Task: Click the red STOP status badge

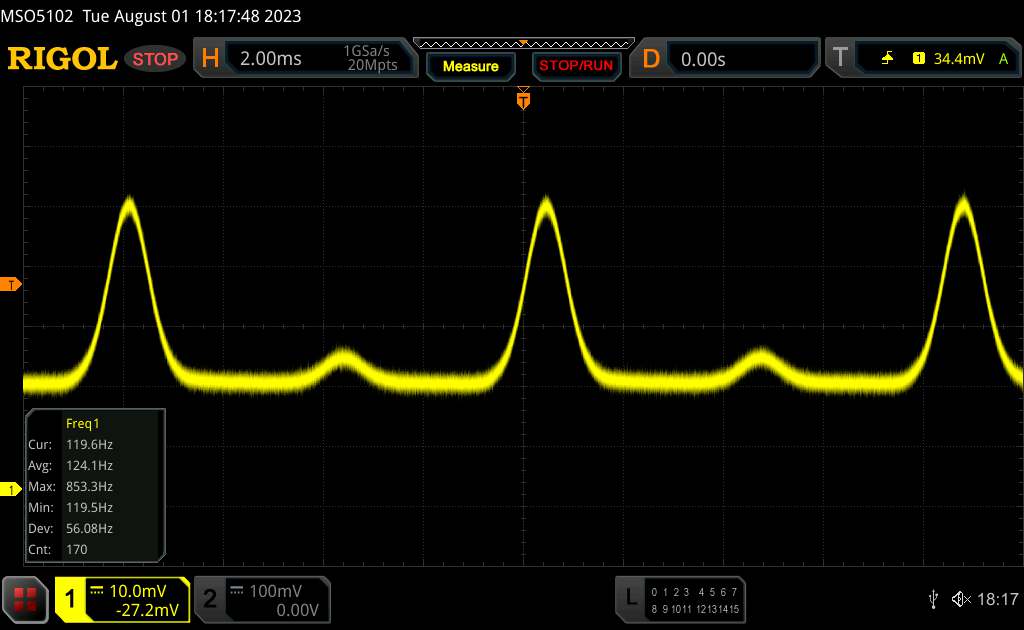Action: [x=156, y=59]
